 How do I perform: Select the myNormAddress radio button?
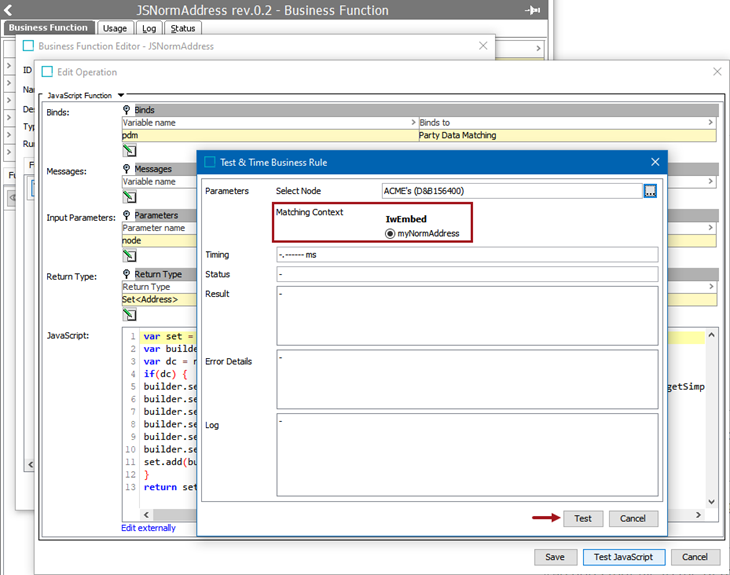point(390,233)
